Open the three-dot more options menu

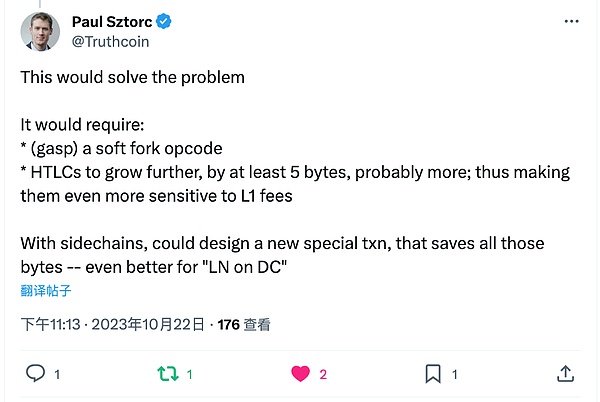(570, 21)
